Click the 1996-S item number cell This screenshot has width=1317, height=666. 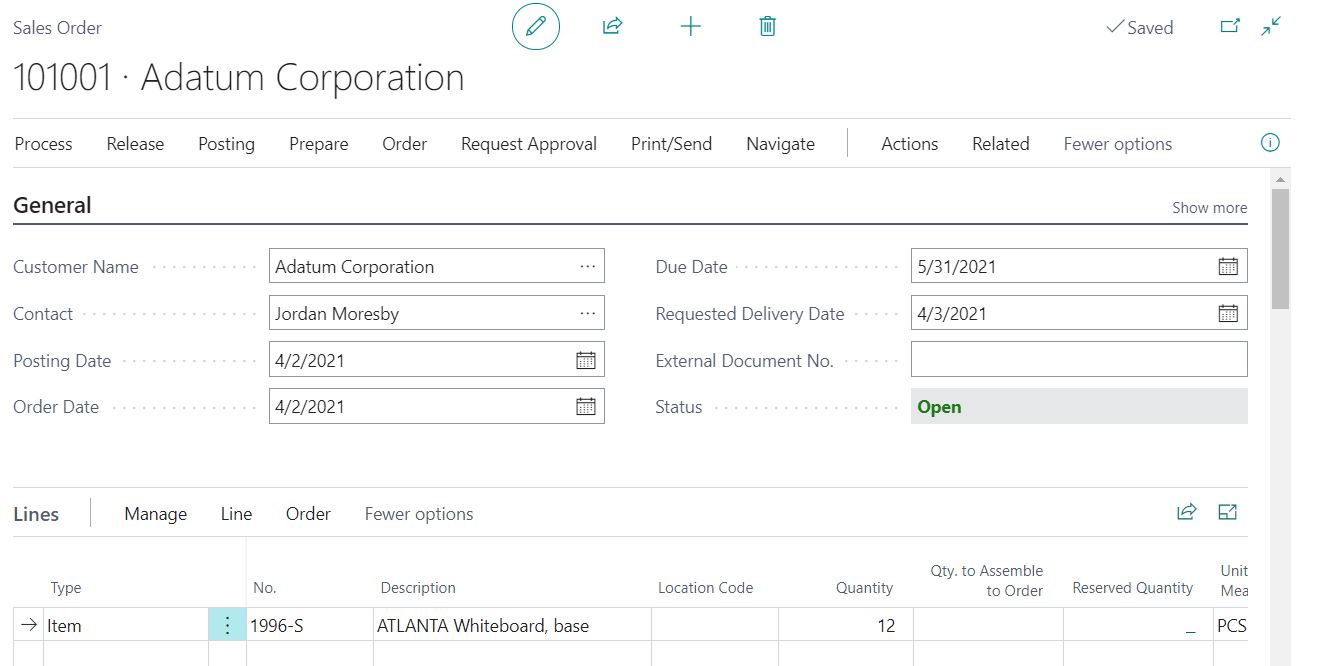(x=310, y=626)
